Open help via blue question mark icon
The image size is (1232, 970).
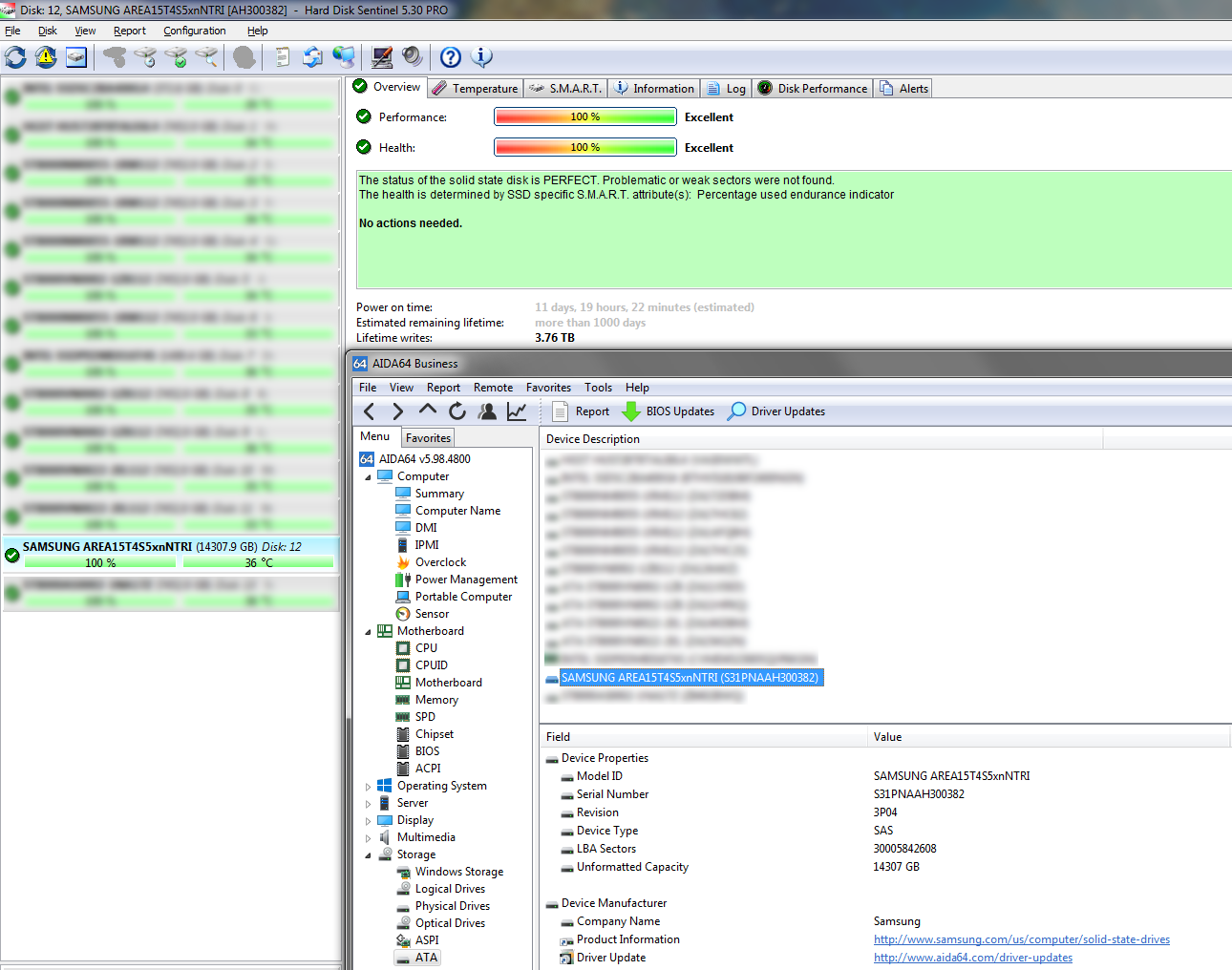click(451, 57)
